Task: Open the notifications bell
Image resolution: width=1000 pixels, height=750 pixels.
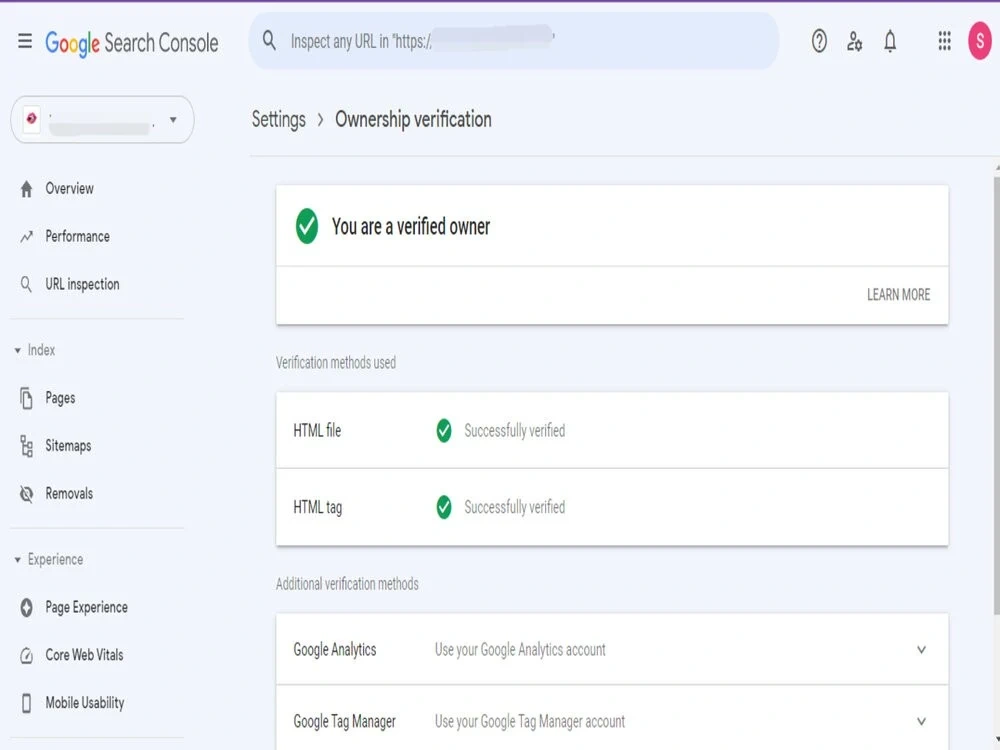Action: pyautogui.click(x=890, y=41)
